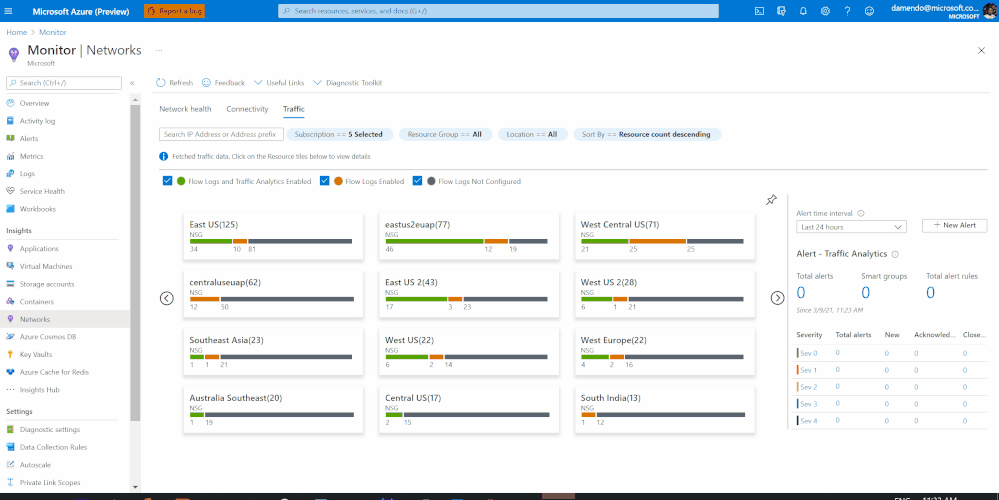Open Key Vaults insights

[x=36, y=354]
